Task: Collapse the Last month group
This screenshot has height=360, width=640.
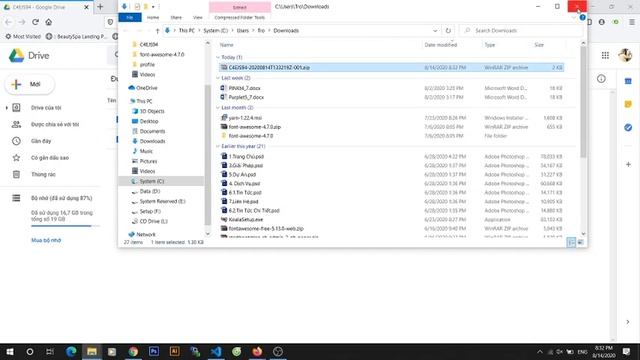Action: pos(218,108)
